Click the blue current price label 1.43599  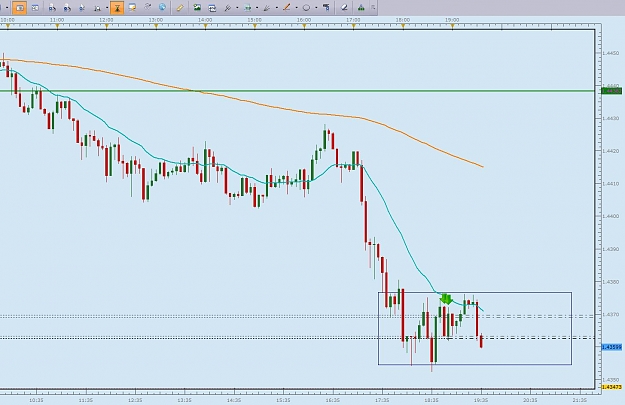(611, 347)
